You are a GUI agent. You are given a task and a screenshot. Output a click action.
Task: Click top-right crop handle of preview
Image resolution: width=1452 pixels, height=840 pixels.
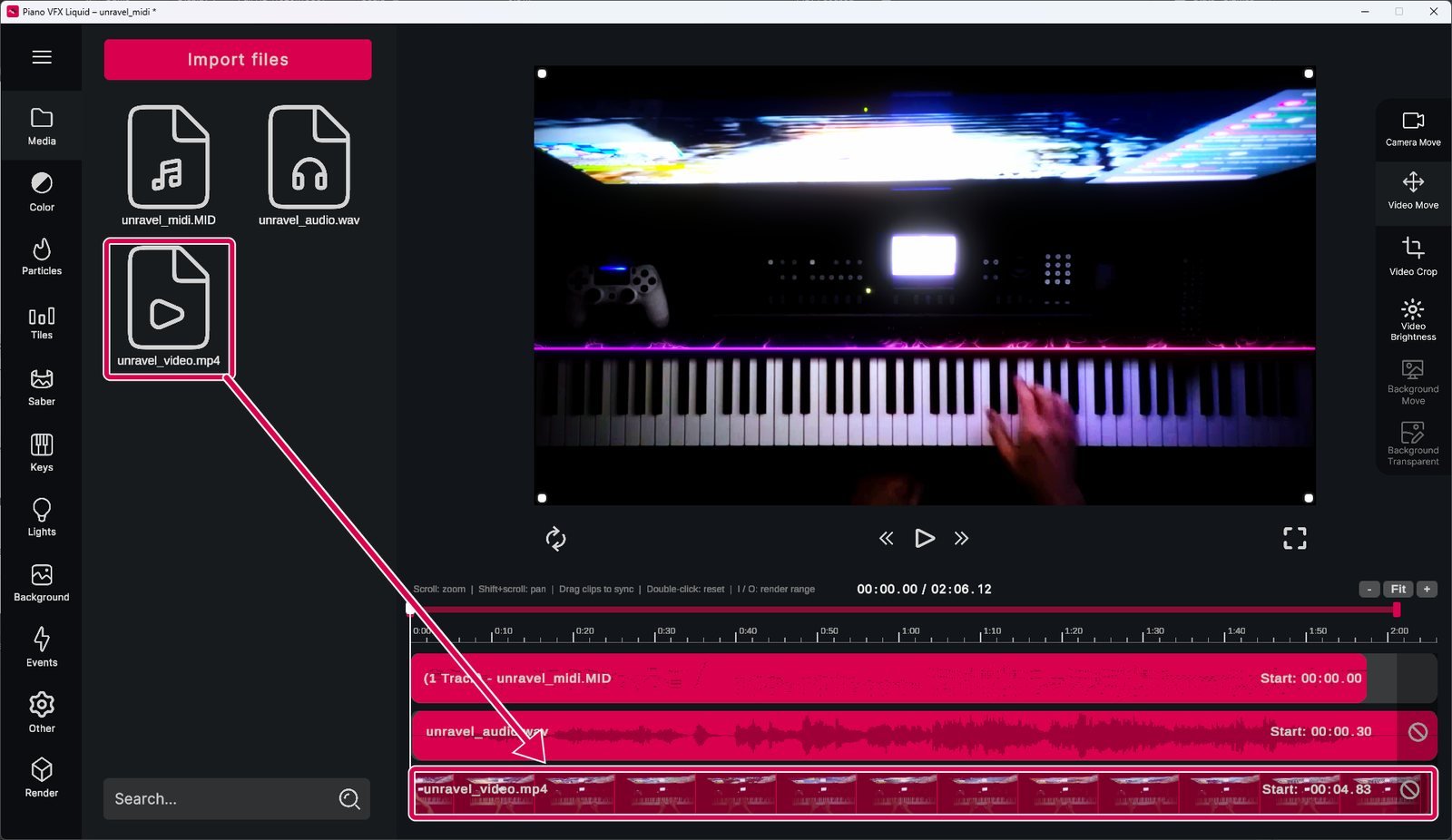click(x=1309, y=73)
